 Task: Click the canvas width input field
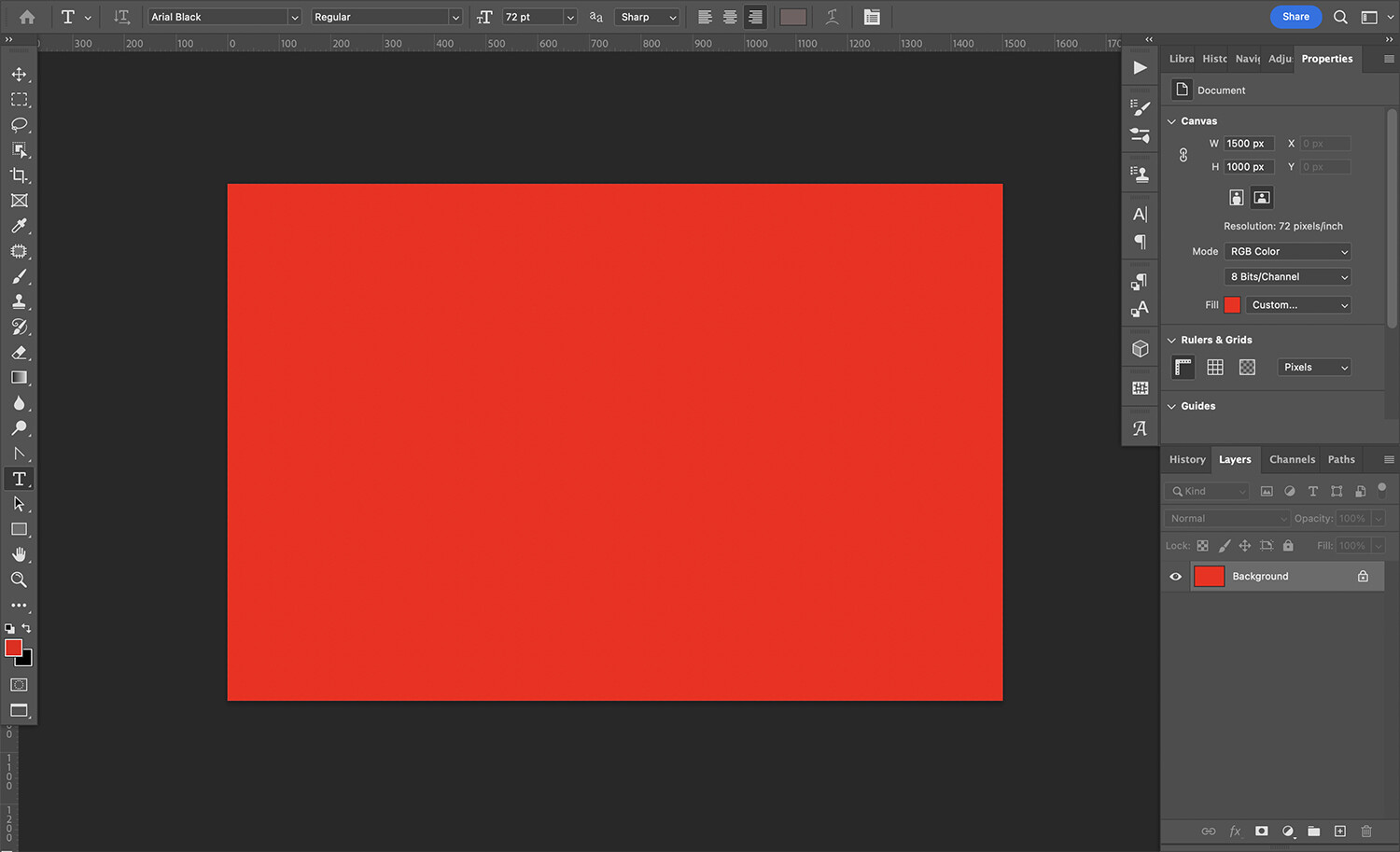coord(1248,144)
